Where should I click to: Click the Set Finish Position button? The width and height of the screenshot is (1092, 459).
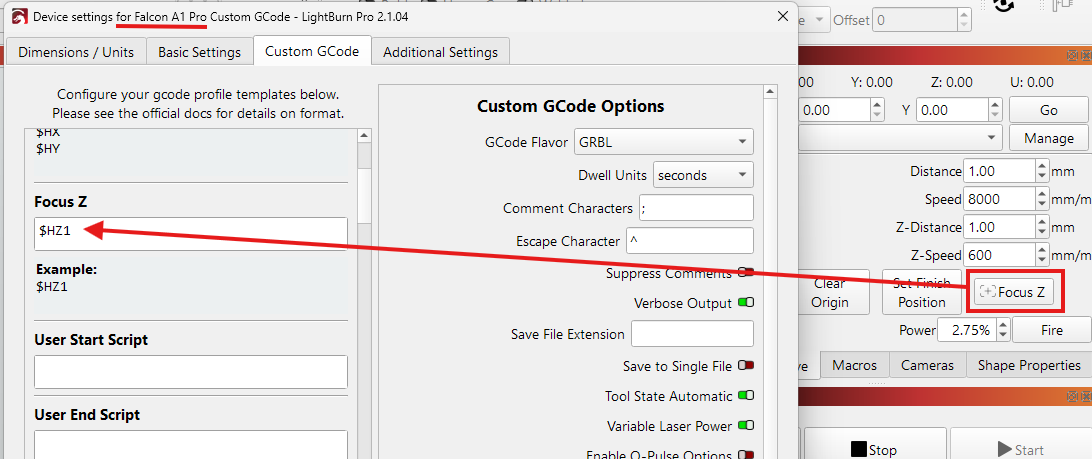(x=921, y=293)
